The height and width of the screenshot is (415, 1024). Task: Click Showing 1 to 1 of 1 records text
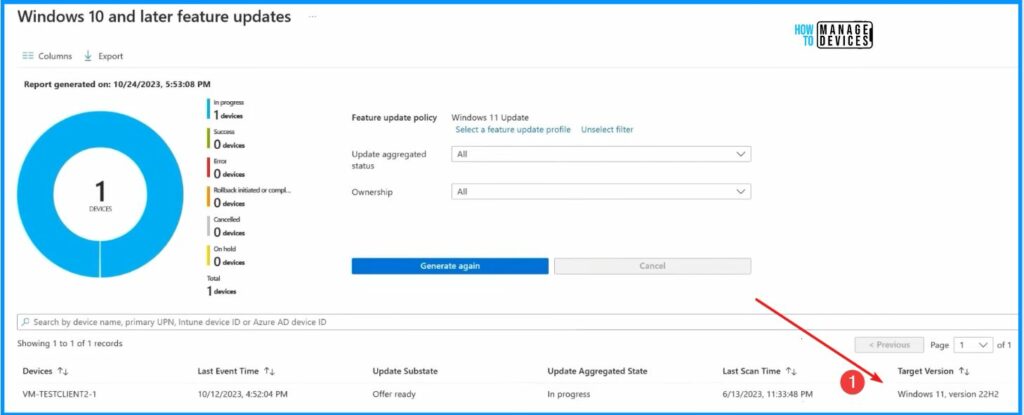pos(70,343)
